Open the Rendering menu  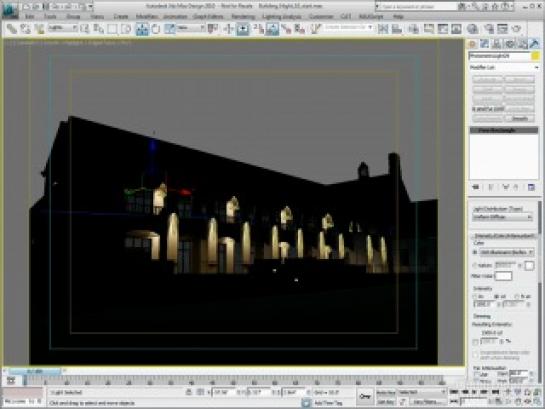243,16
